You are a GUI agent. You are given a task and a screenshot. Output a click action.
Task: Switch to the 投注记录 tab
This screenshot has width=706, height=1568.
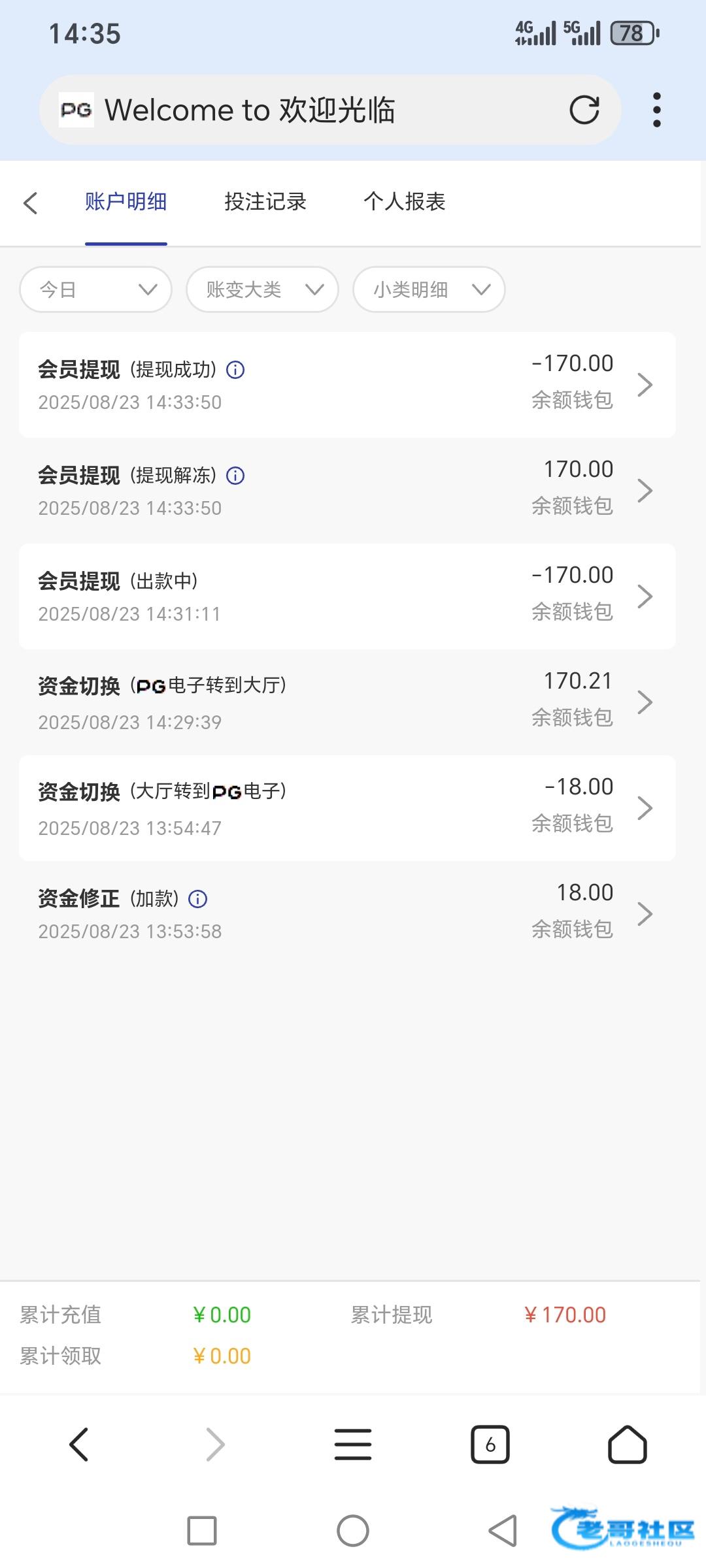coord(265,202)
